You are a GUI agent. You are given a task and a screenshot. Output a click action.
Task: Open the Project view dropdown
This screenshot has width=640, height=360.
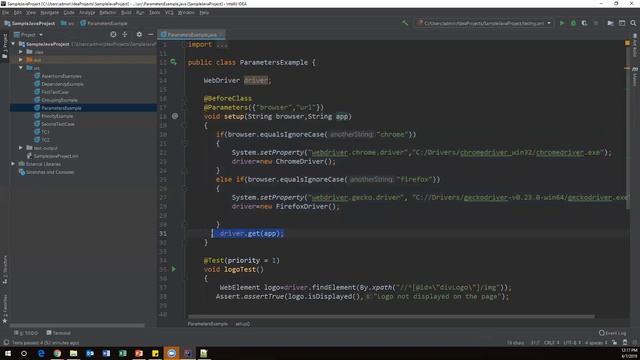(29, 35)
